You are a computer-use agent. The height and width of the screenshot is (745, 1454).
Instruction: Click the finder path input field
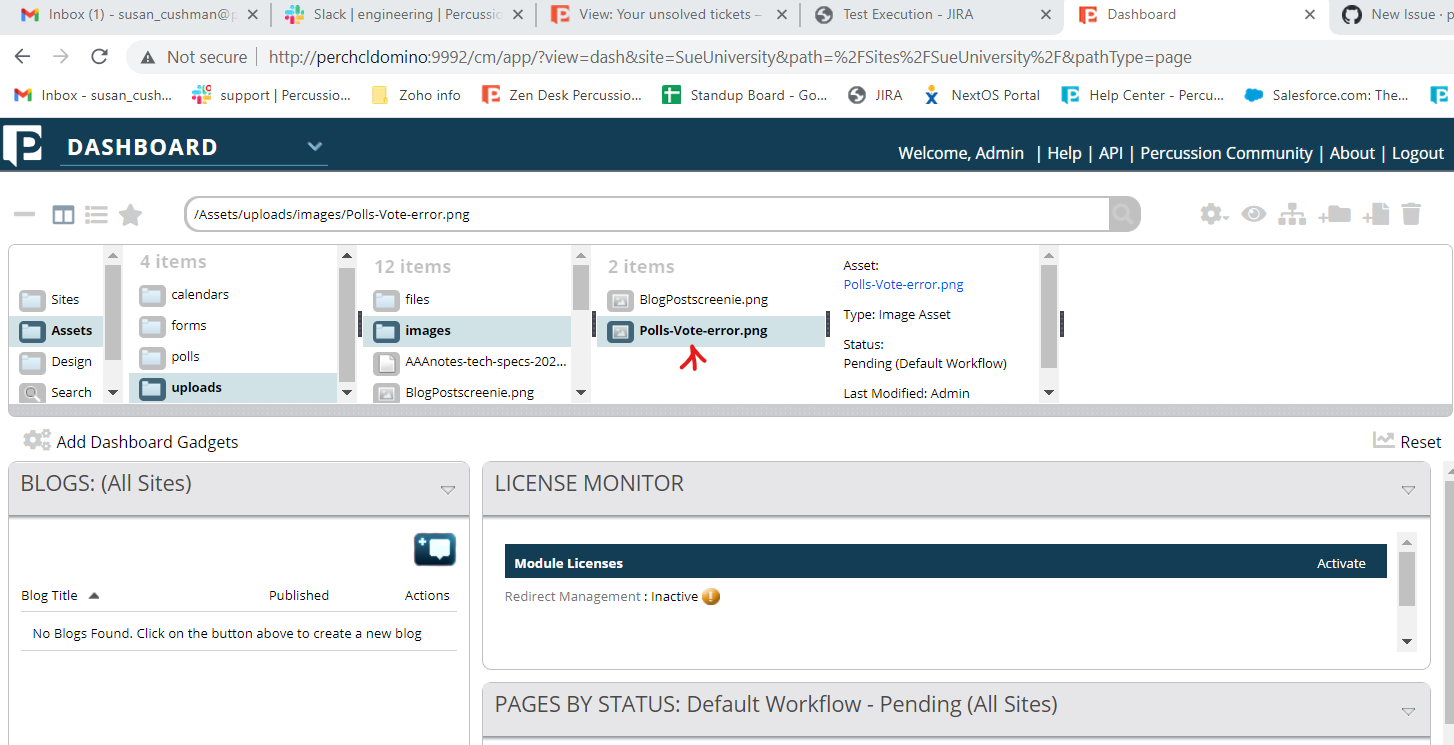(x=647, y=214)
